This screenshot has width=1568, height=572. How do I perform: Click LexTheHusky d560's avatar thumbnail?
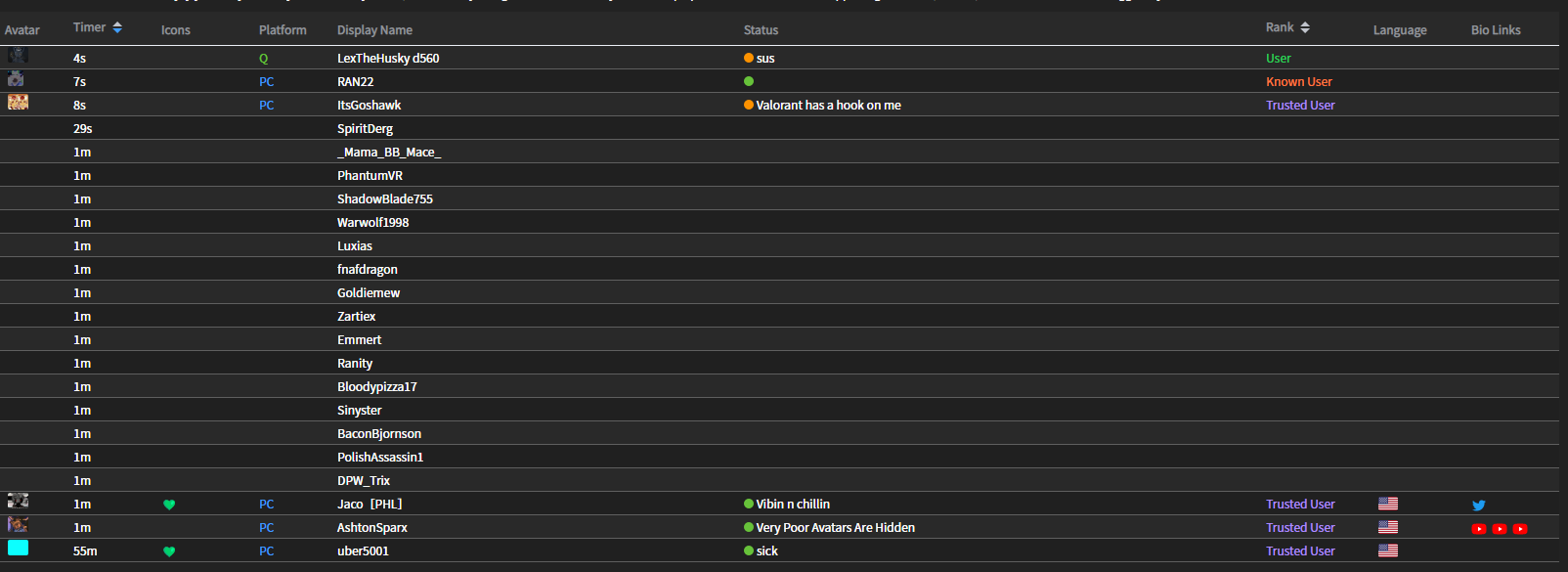tap(18, 55)
